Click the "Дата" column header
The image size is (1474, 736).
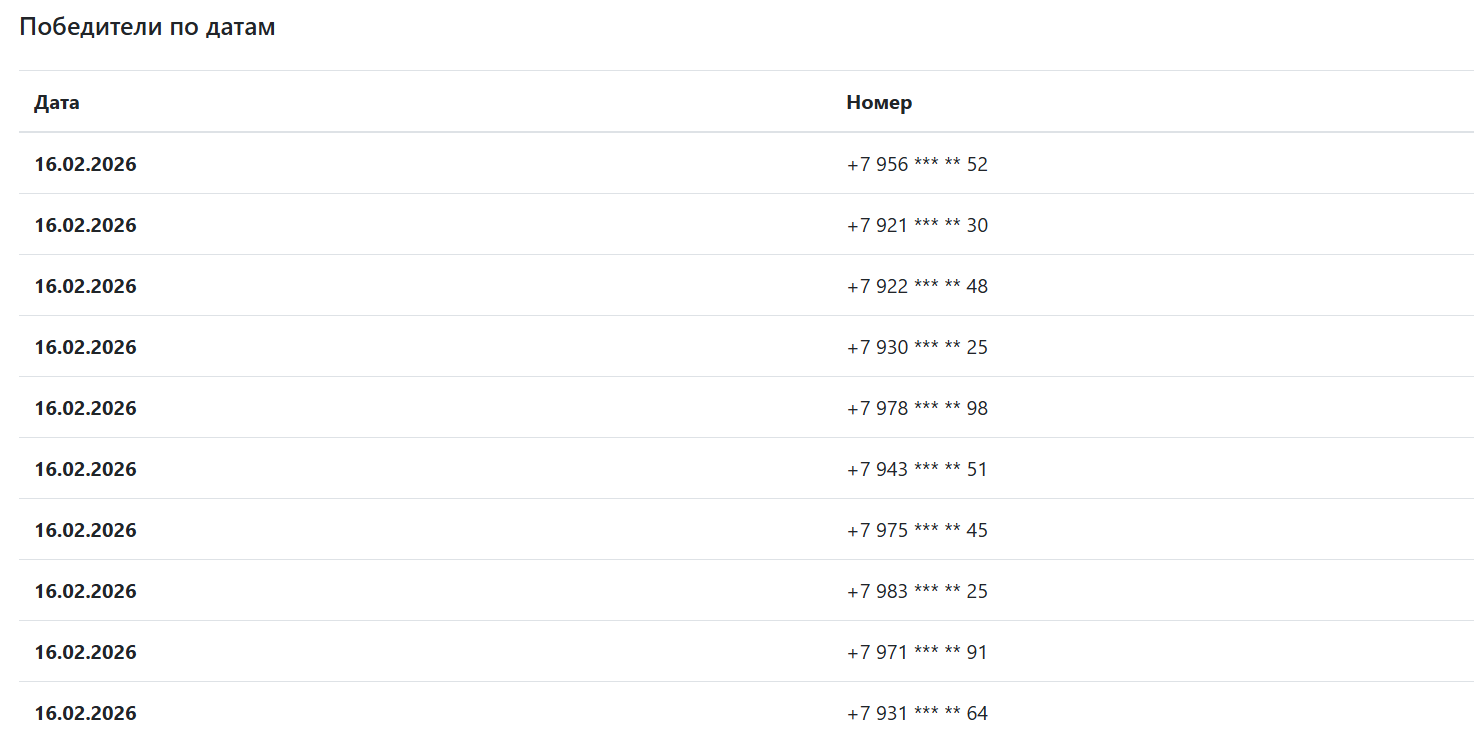(57, 102)
